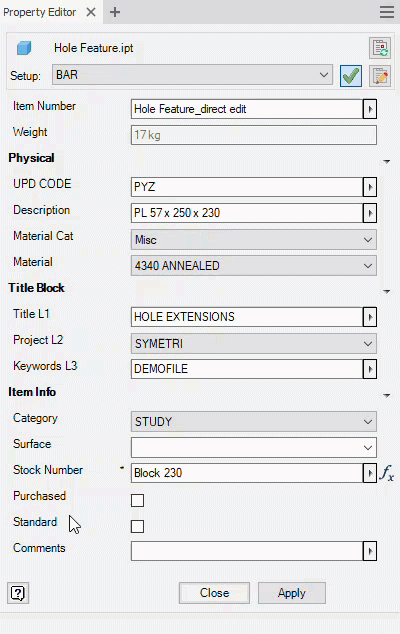Click the refresh properties icon

pos(380,48)
